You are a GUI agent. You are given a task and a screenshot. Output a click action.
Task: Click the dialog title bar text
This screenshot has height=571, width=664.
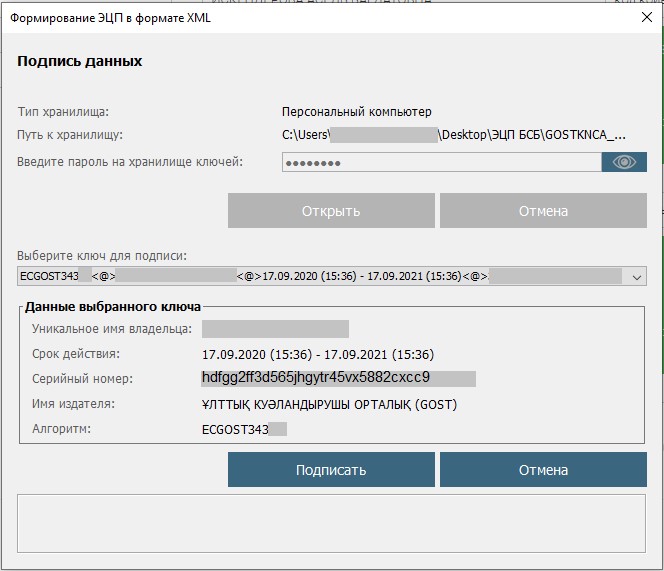pos(110,18)
